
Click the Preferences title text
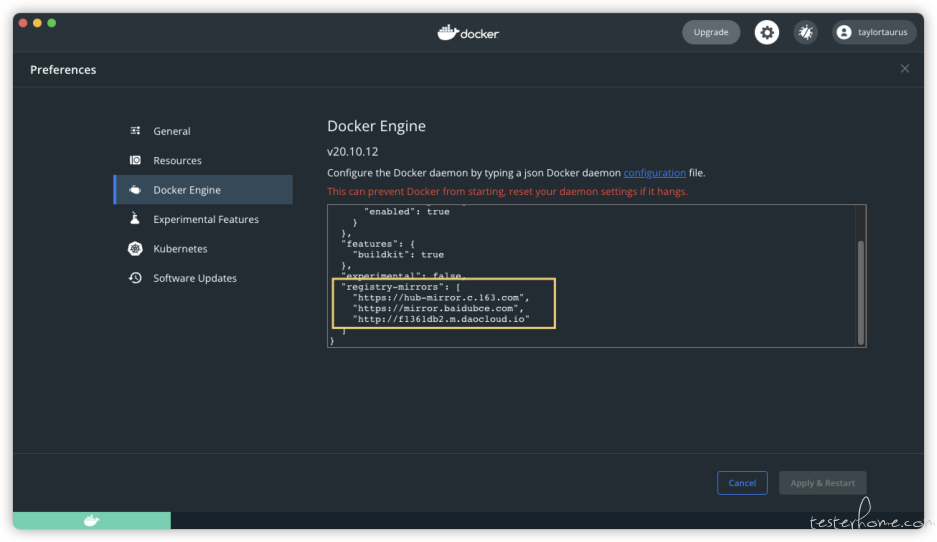[x=63, y=70]
